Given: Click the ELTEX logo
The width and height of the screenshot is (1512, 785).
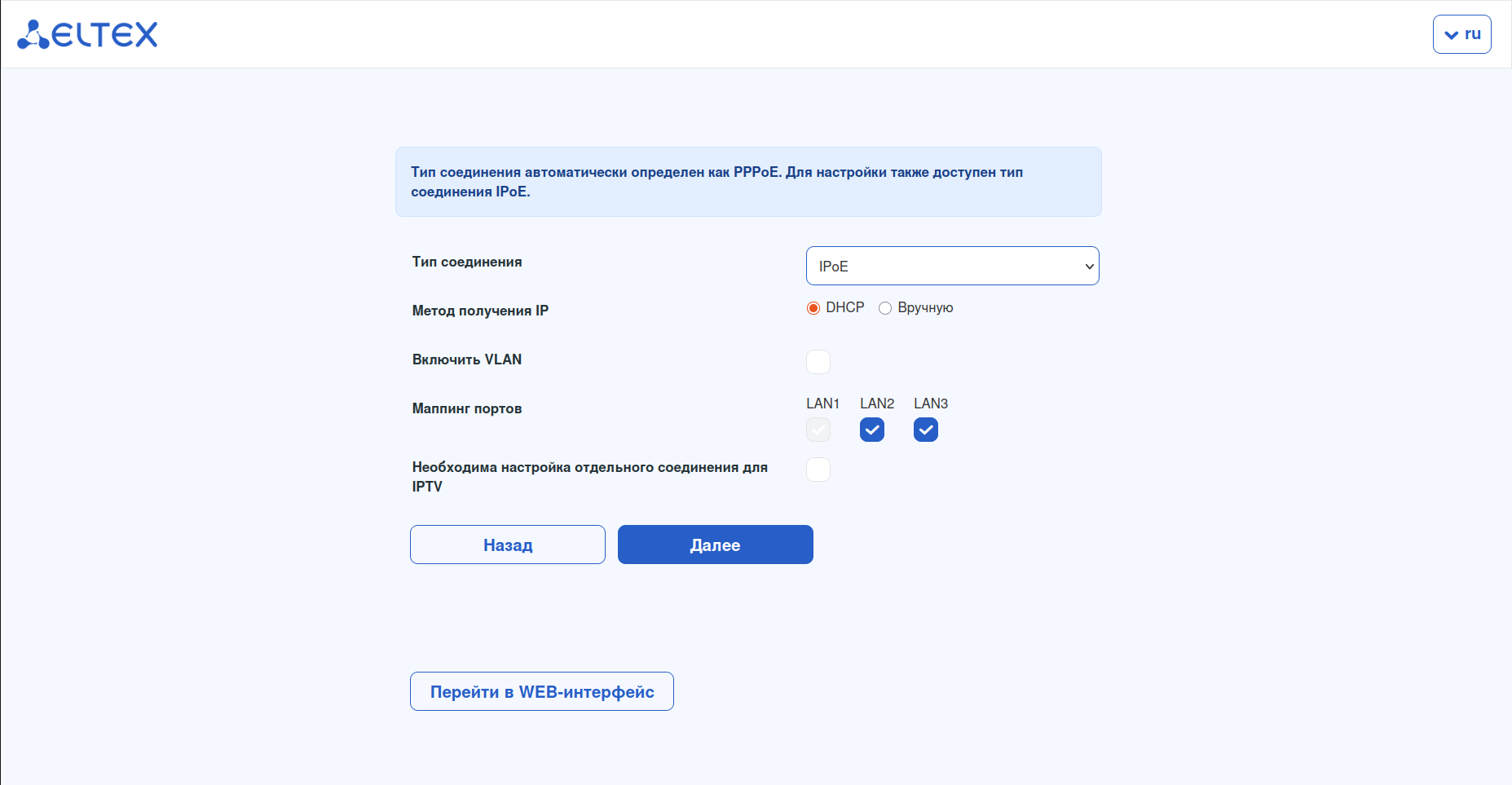Looking at the screenshot, I should 88,34.
